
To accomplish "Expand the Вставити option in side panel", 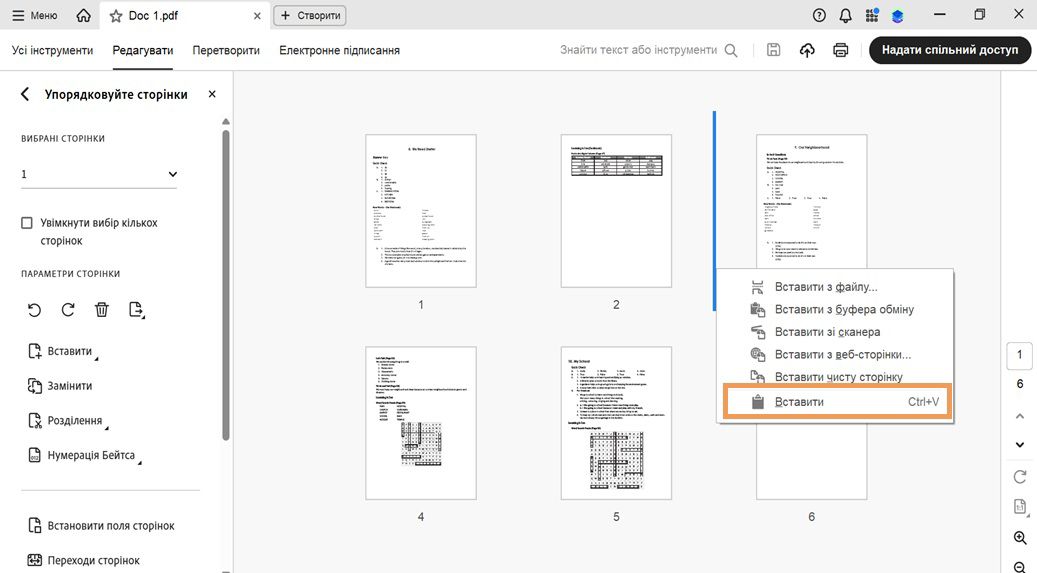I will (x=62, y=351).
